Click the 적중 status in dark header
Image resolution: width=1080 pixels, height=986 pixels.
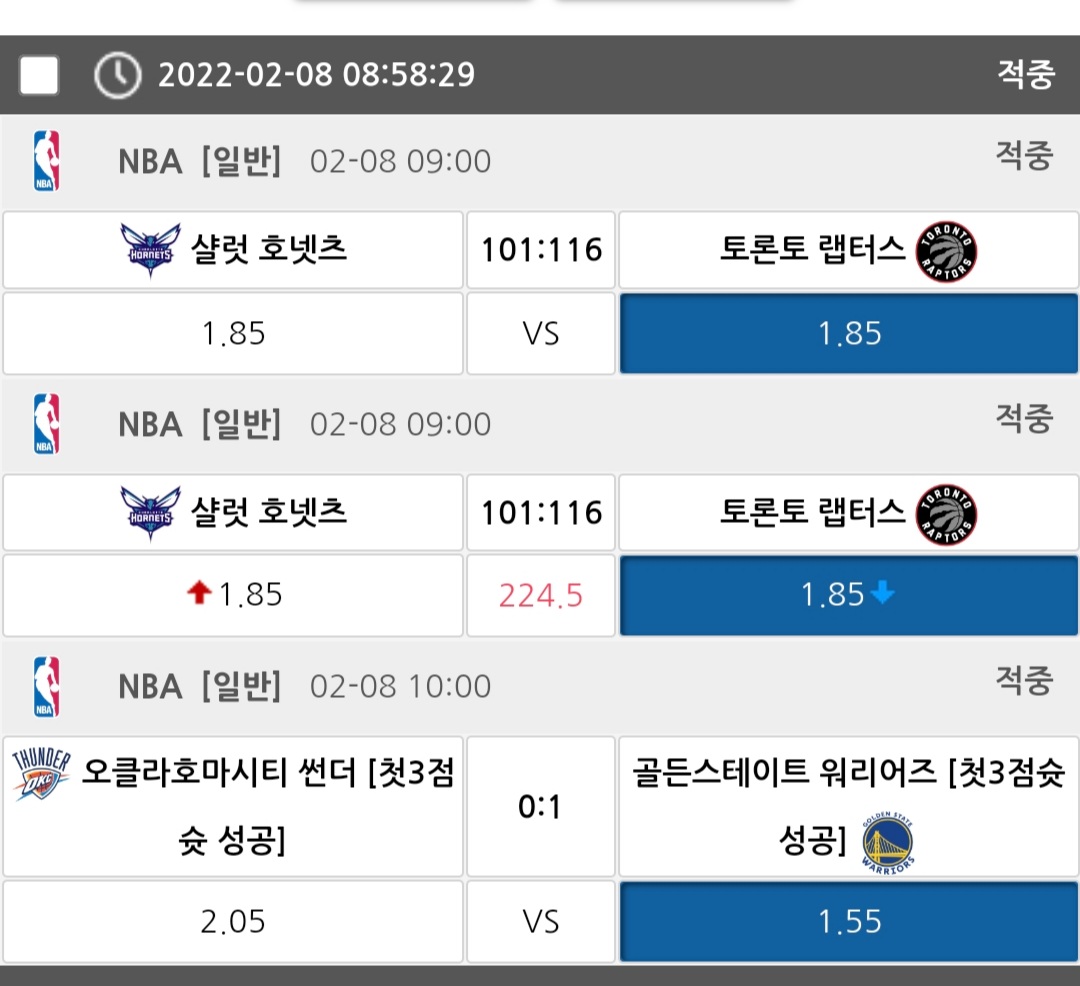[x=1025, y=75]
